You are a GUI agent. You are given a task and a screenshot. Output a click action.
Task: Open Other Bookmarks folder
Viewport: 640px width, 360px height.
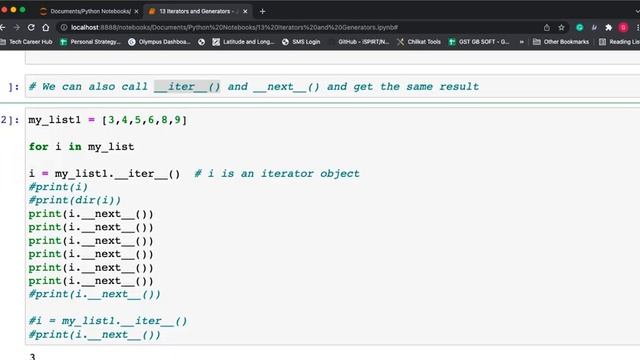click(561, 42)
